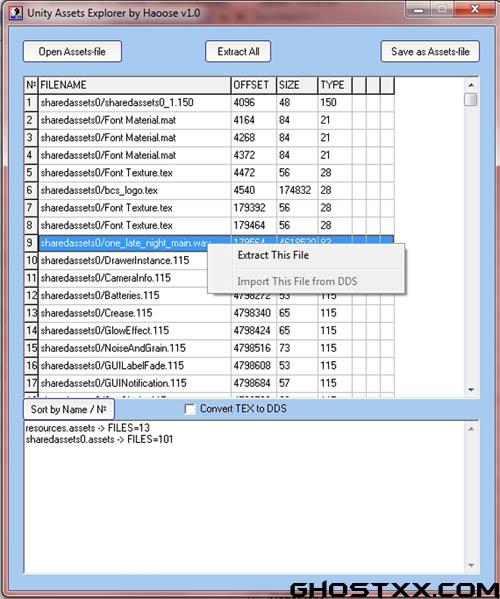Image resolution: width=500 pixels, height=599 pixels.
Task: Click offset value 4096
Action: pyautogui.click(x=244, y=102)
